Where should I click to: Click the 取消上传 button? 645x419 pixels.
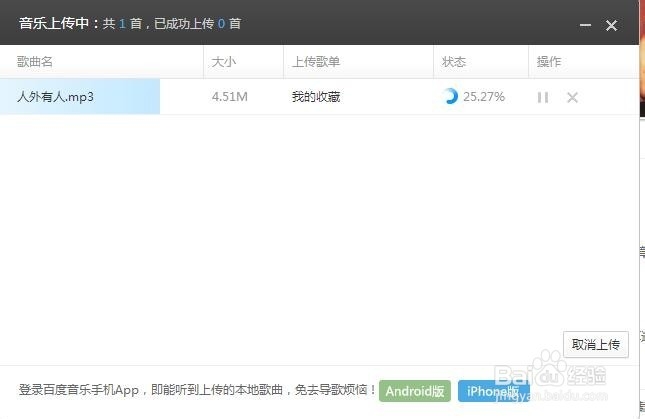click(596, 344)
